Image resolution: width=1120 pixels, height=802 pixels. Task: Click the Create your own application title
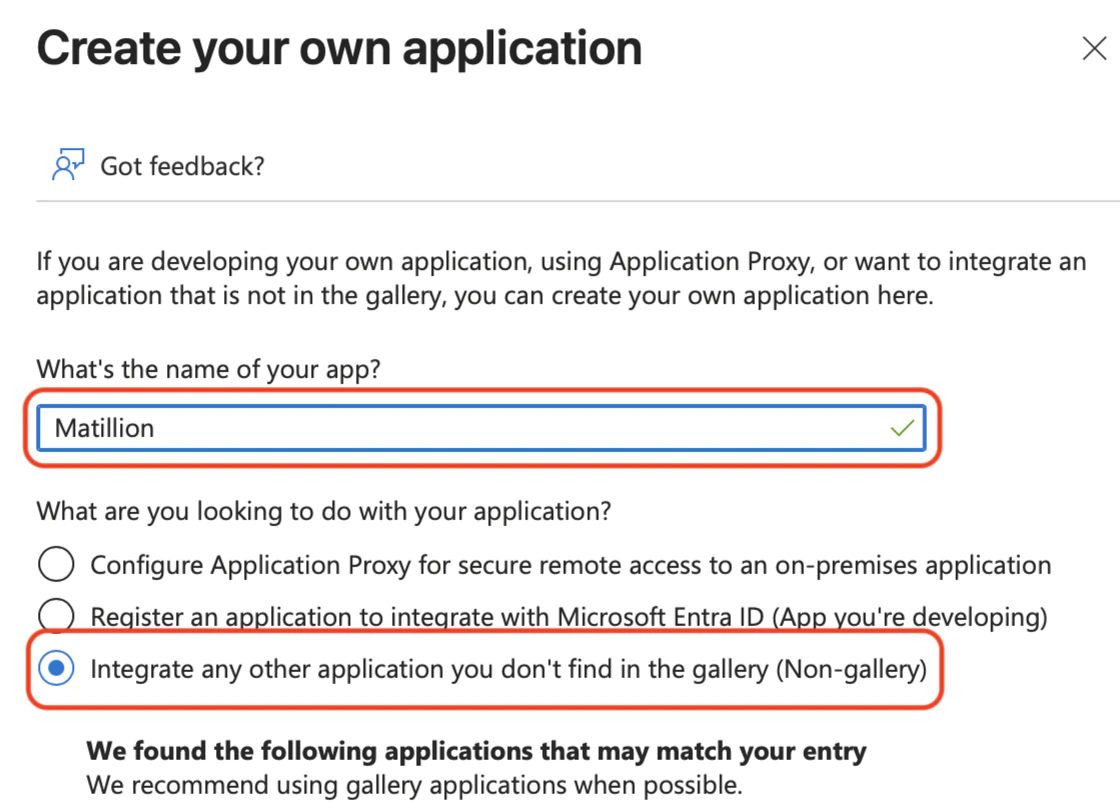tap(338, 47)
